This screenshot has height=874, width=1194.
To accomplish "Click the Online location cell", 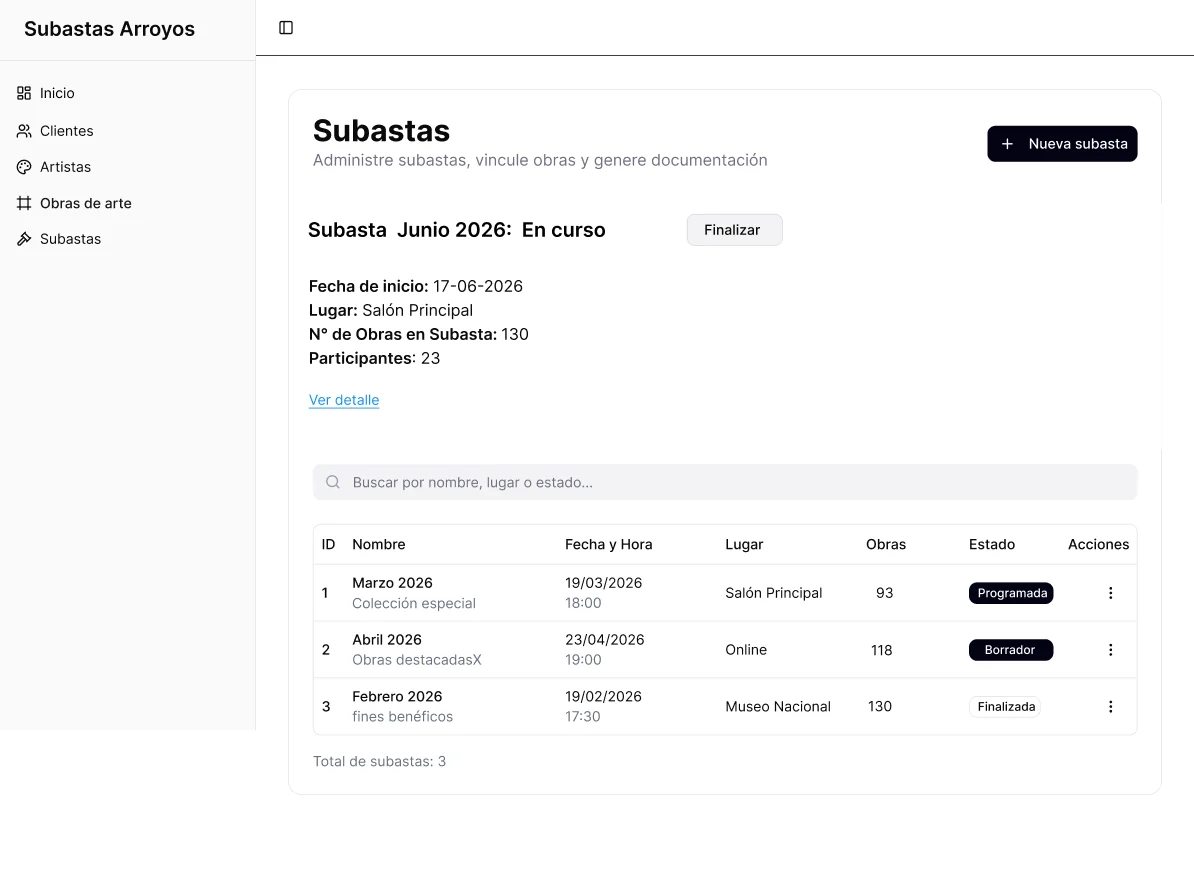I will [x=746, y=650].
